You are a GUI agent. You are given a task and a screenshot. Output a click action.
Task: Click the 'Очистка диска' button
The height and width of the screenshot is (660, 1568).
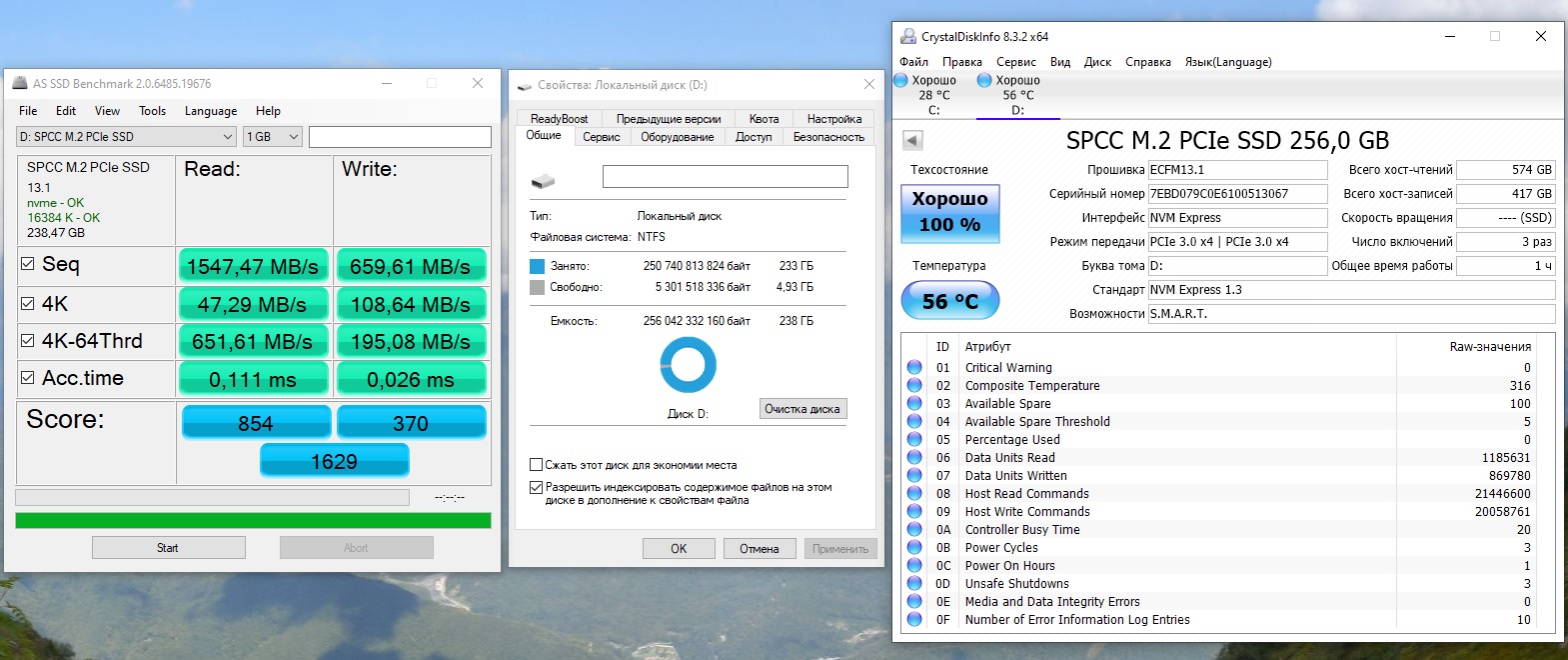point(802,409)
